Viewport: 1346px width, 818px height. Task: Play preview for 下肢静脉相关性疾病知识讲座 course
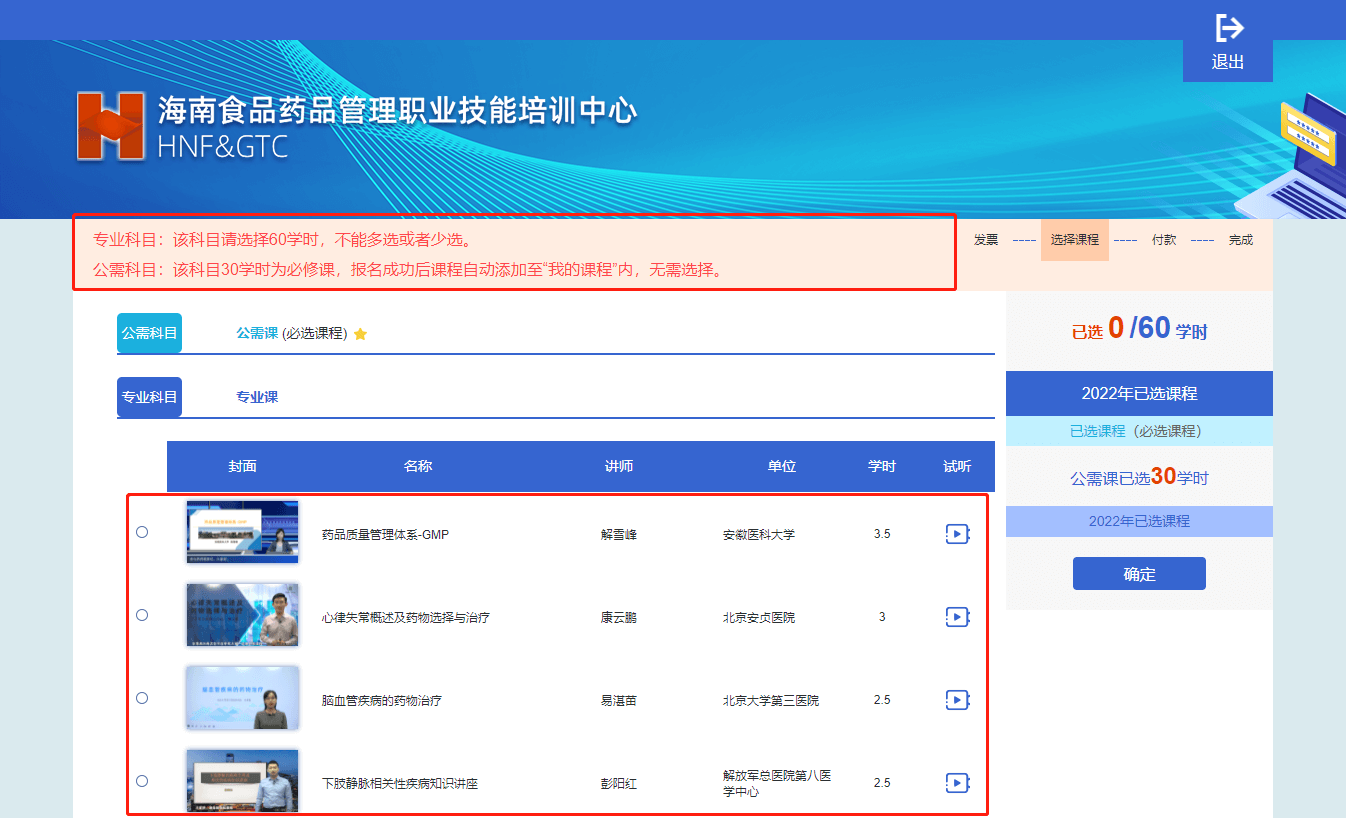[957, 782]
